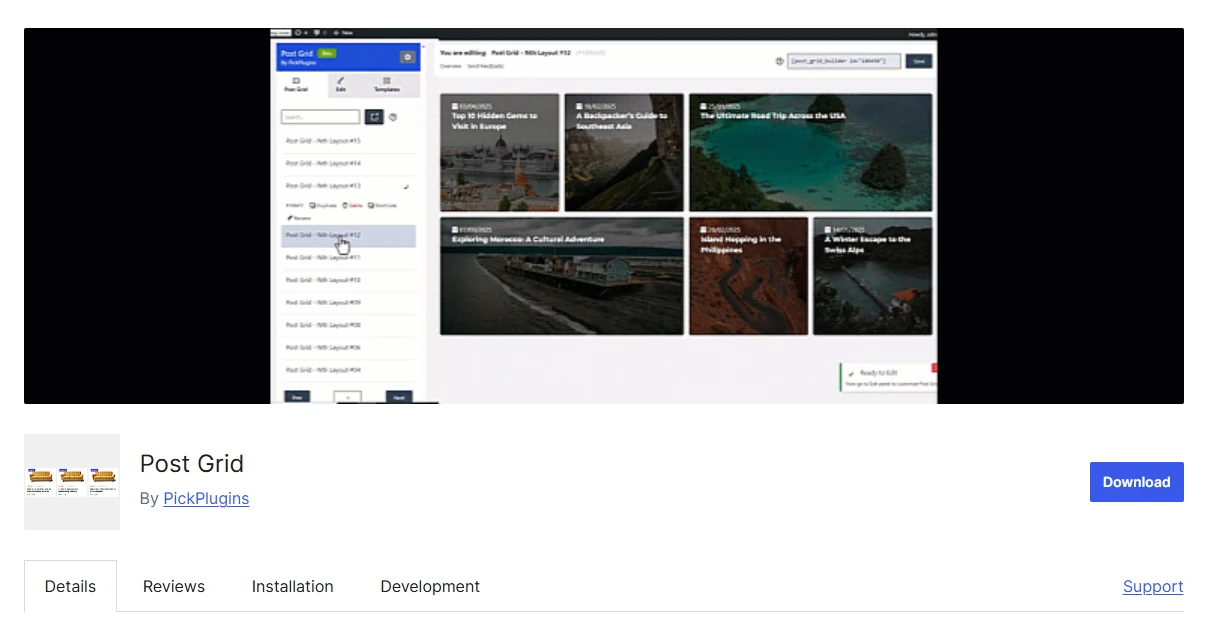
Task: Follow the PickPlugins author link
Action: (206, 498)
